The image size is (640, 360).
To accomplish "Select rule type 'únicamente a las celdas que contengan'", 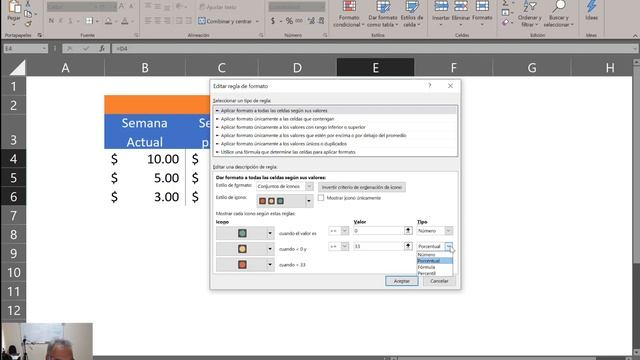I will pos(335,119).
